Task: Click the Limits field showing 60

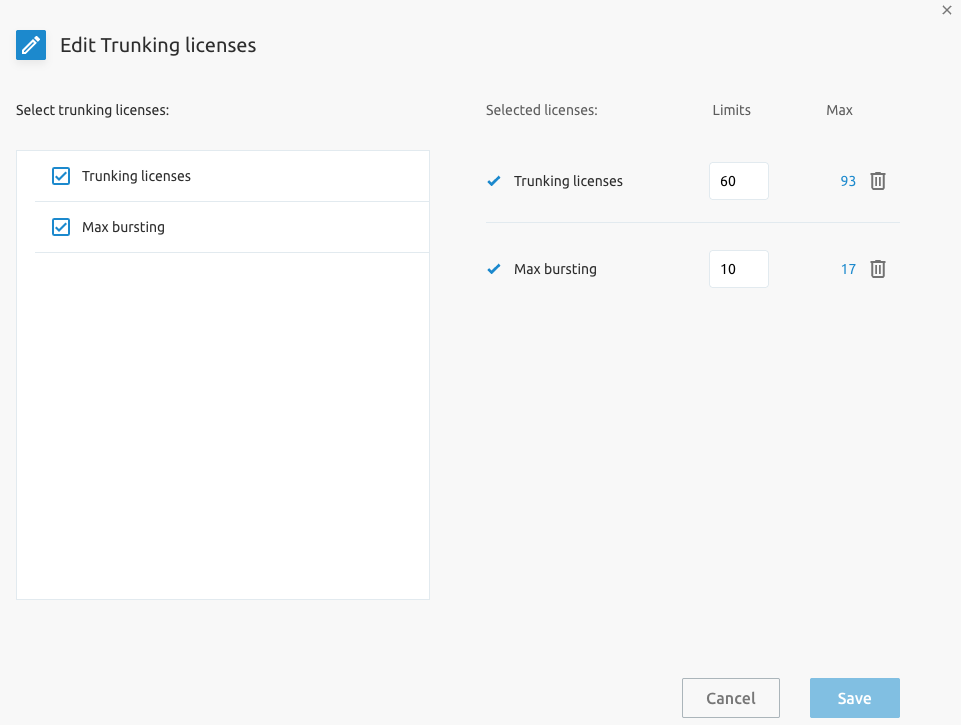Action: pyautogui.click(x=738, y=181)
